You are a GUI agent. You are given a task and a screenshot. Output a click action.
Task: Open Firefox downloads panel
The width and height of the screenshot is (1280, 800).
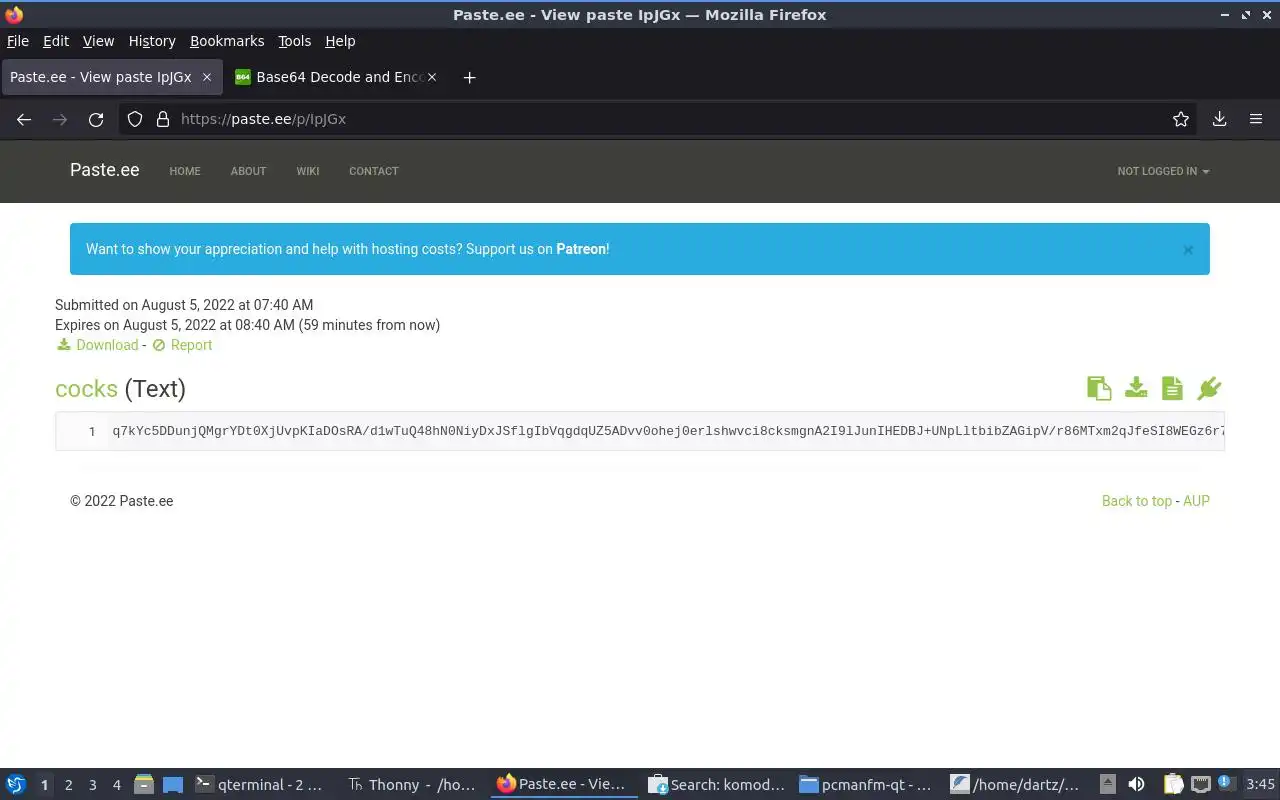(1220, 119)
